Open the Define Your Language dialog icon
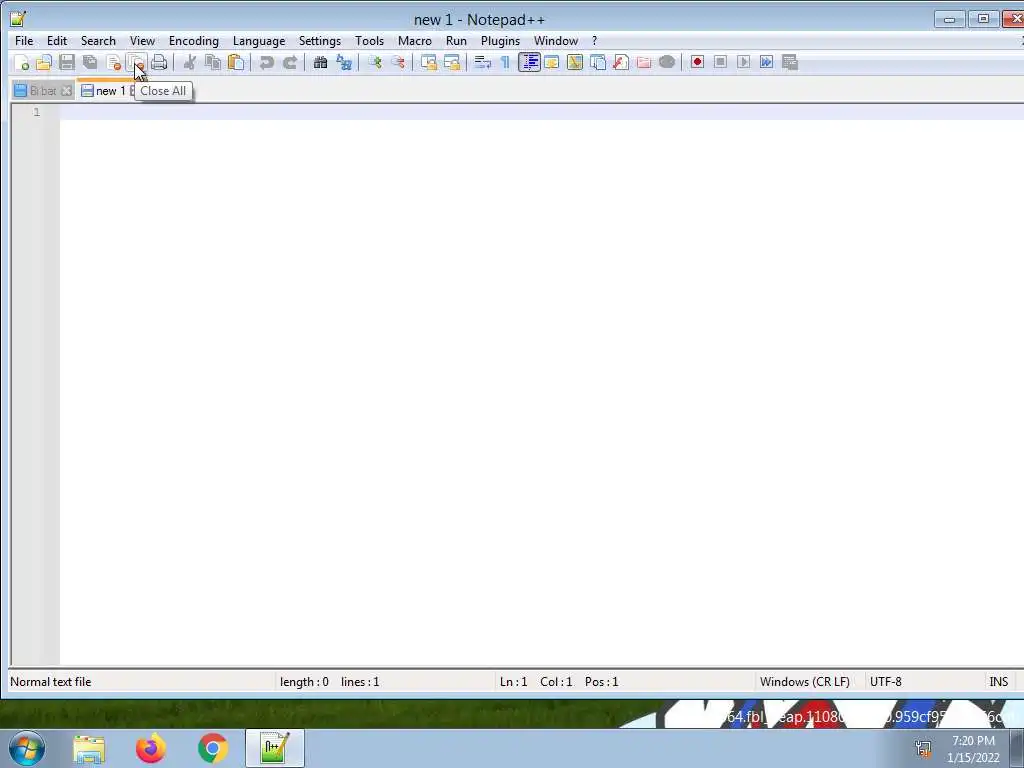 tap(552, 62)
